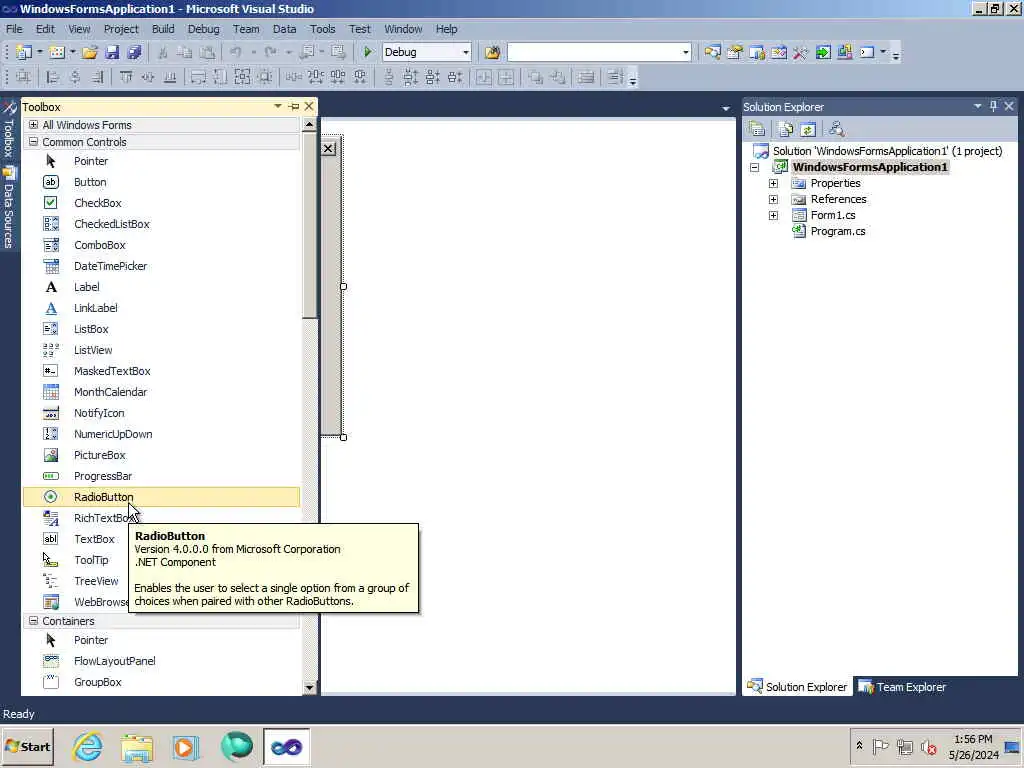
Task: Click Show All Files in Solution Explorer toolbar
Action: point(786,129)
